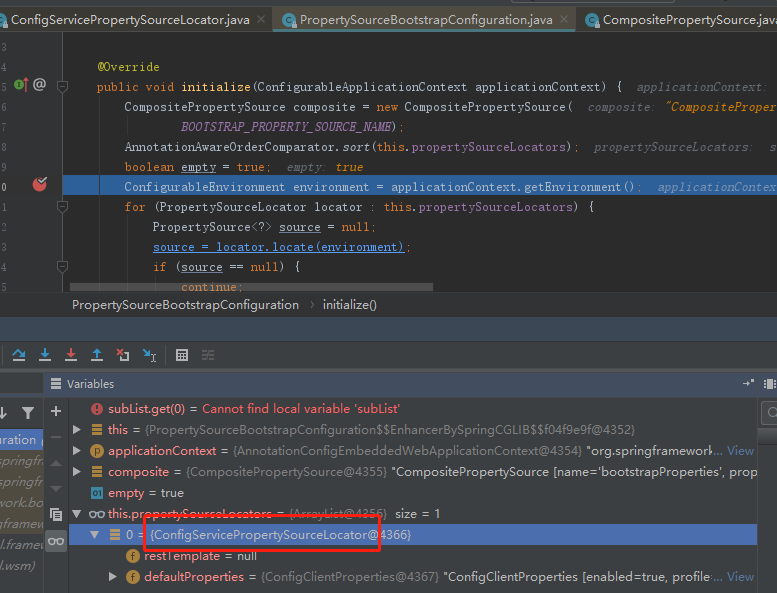Screen dimensions: 777x593
Task: Close the ConfigServicePropertySourceLocator.java tab
Action: coord(261,19)
